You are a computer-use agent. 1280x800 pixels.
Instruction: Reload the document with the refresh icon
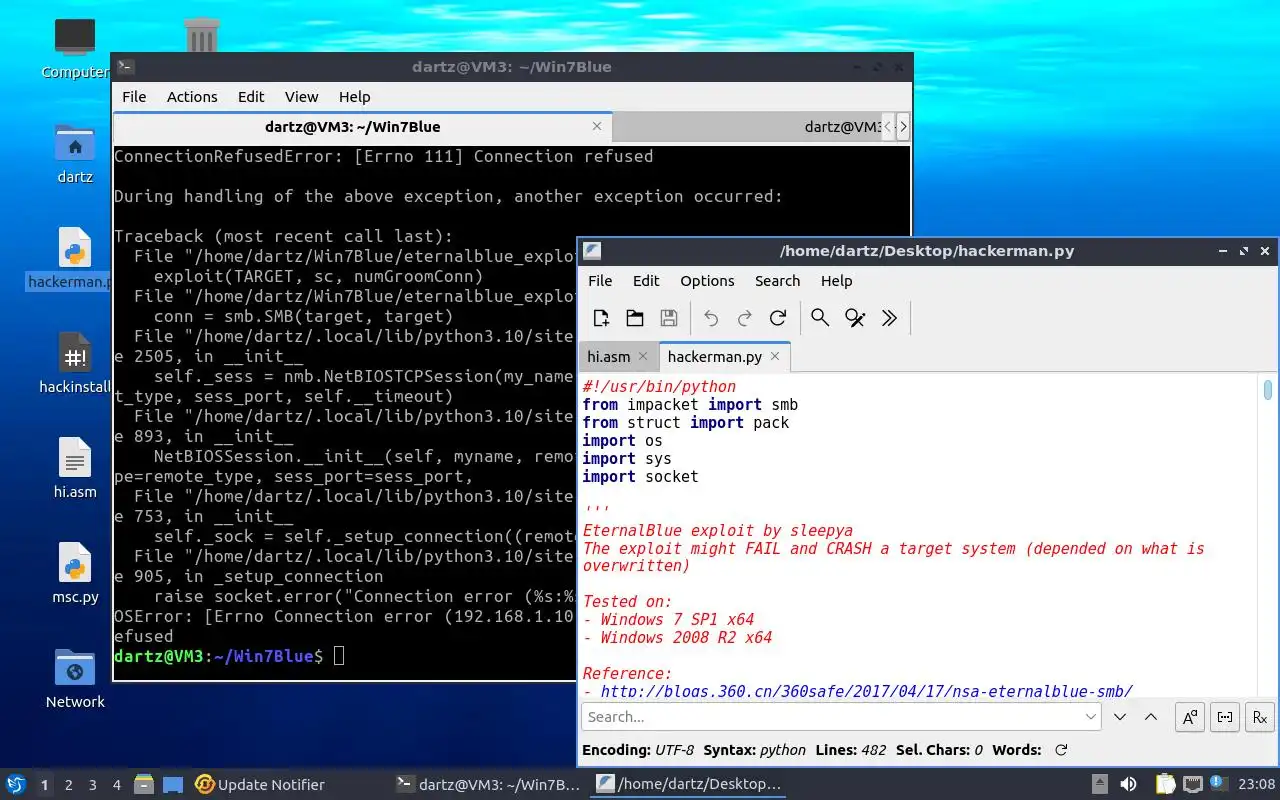pos(778,318)
